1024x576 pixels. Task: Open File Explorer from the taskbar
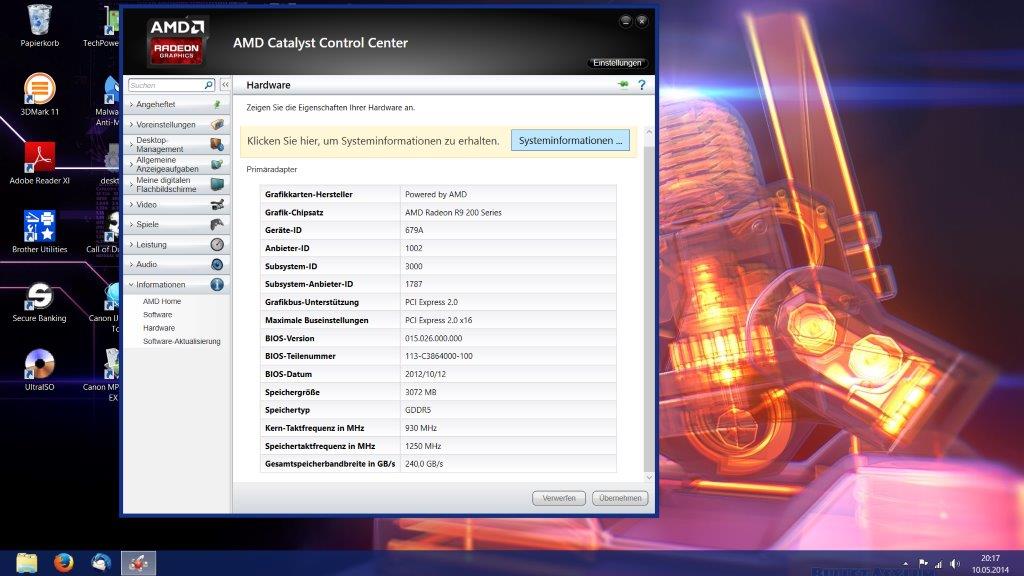pyautogui.click(x=27, y=563)
